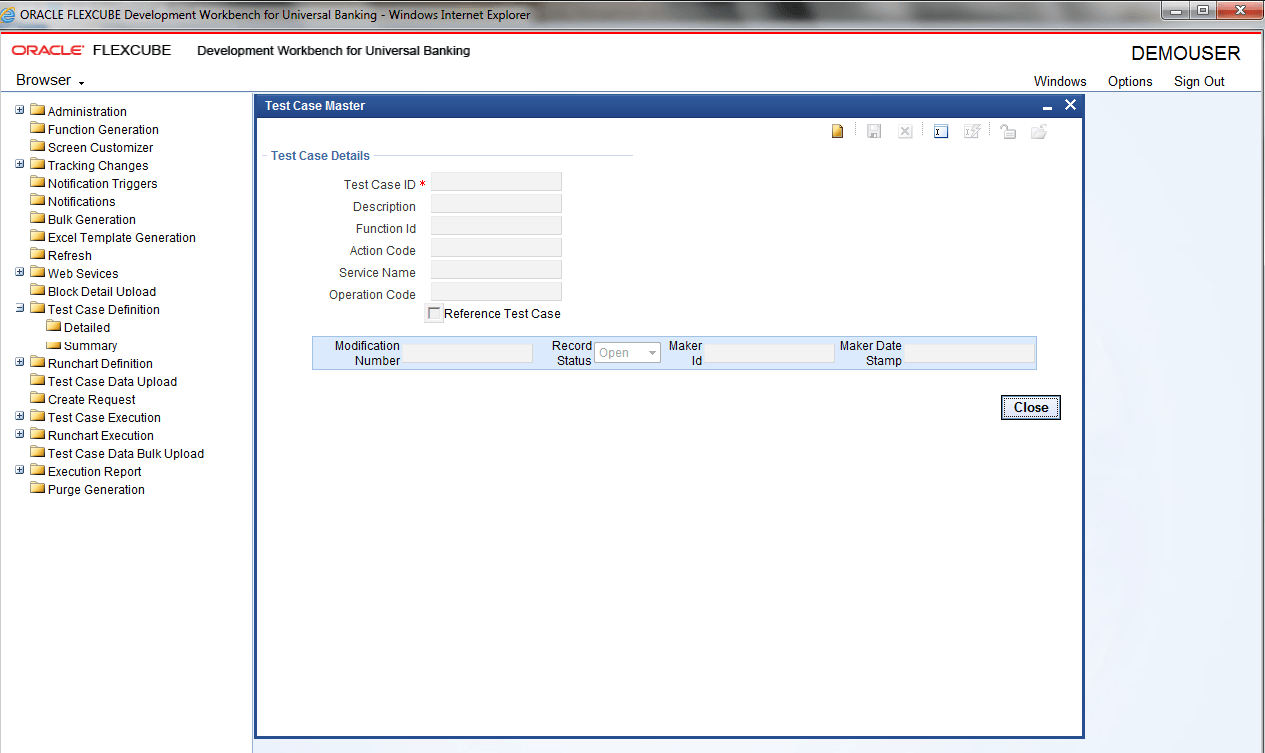Expand the Tracking Changes node
Viewport: 1265px width, 753px height.
pos(20,164)
